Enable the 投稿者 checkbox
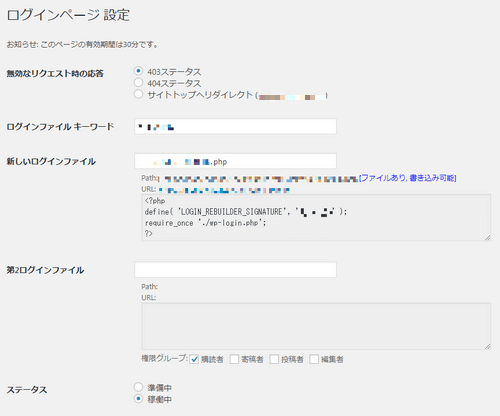Viewport: 500px width, 416px height. tap(274, 359)
